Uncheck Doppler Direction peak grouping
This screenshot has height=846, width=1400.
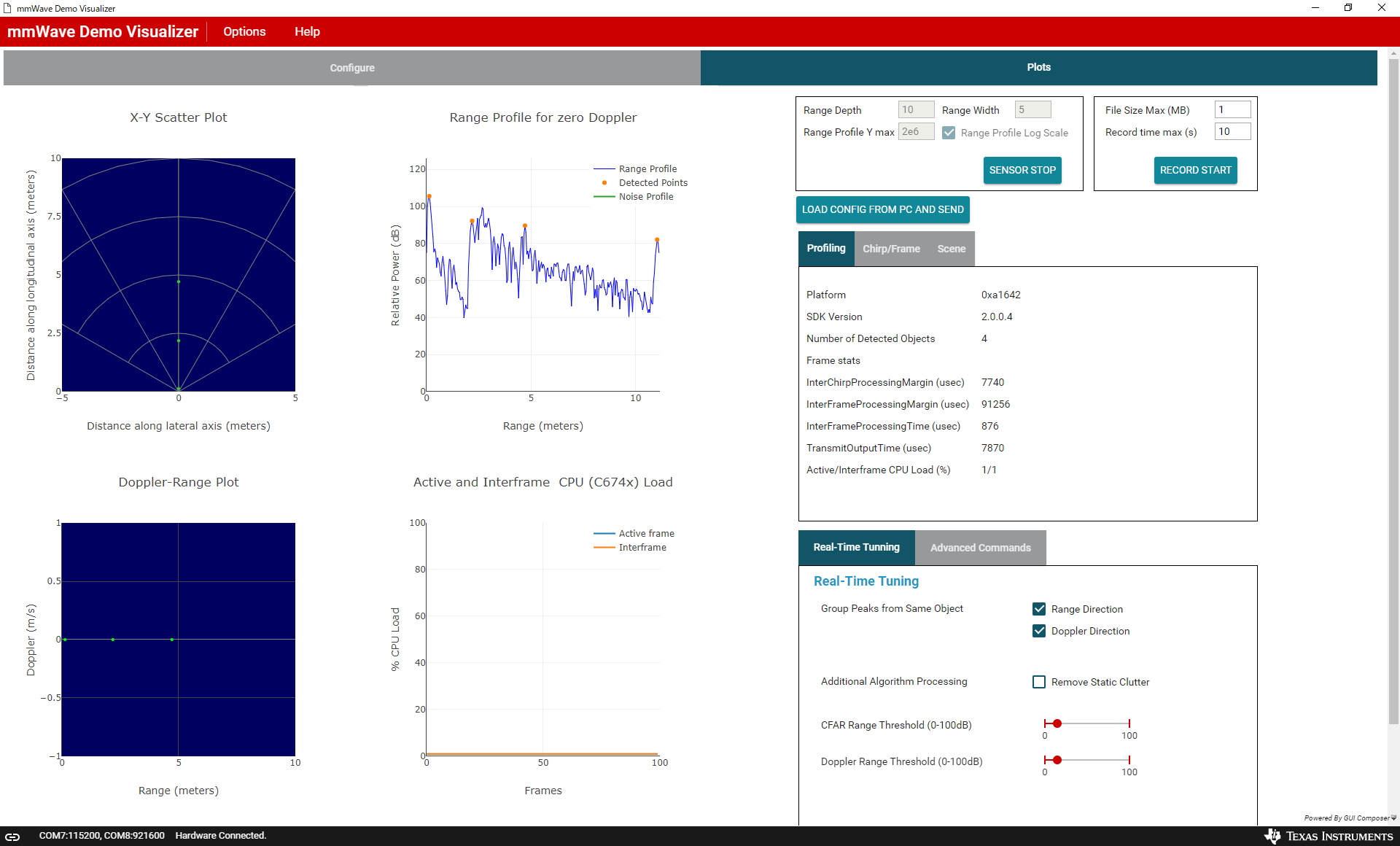1039,631
